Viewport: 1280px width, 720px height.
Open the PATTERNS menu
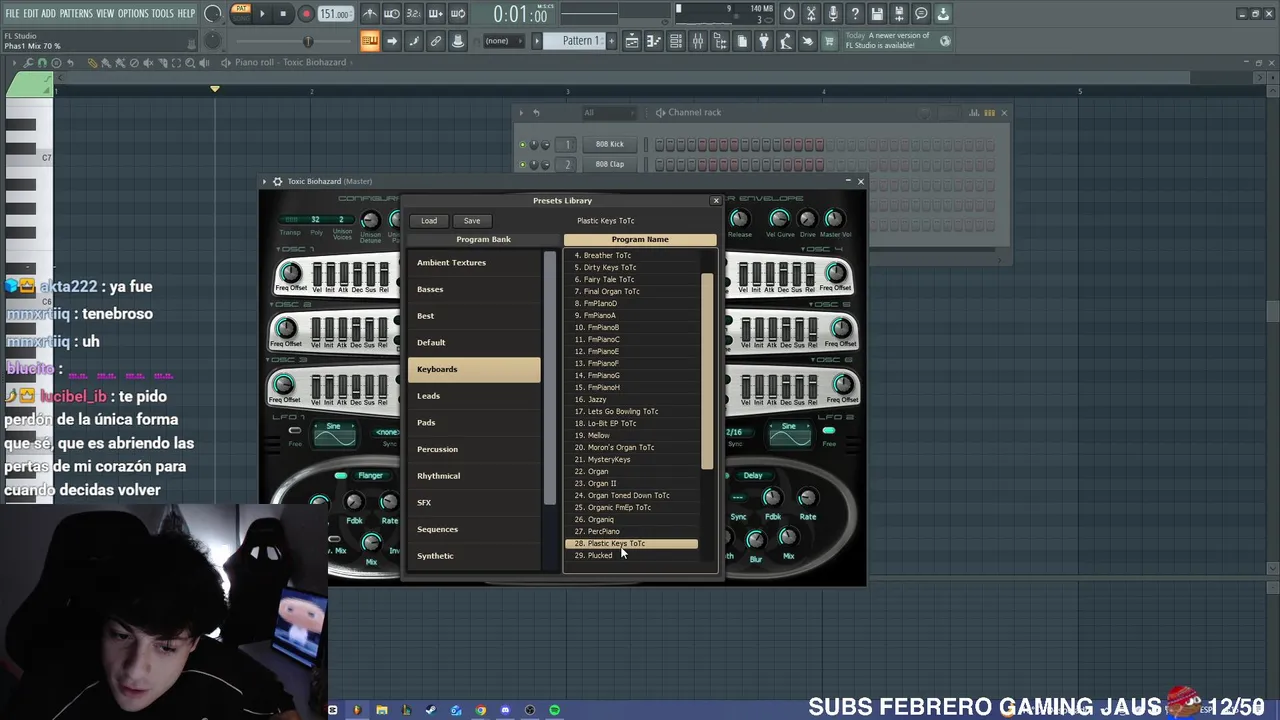[x=76, y=14]
